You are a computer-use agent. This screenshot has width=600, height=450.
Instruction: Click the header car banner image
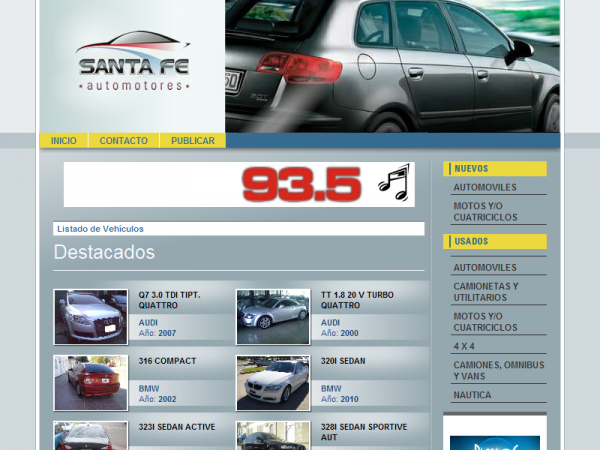(x=393, y=66)
